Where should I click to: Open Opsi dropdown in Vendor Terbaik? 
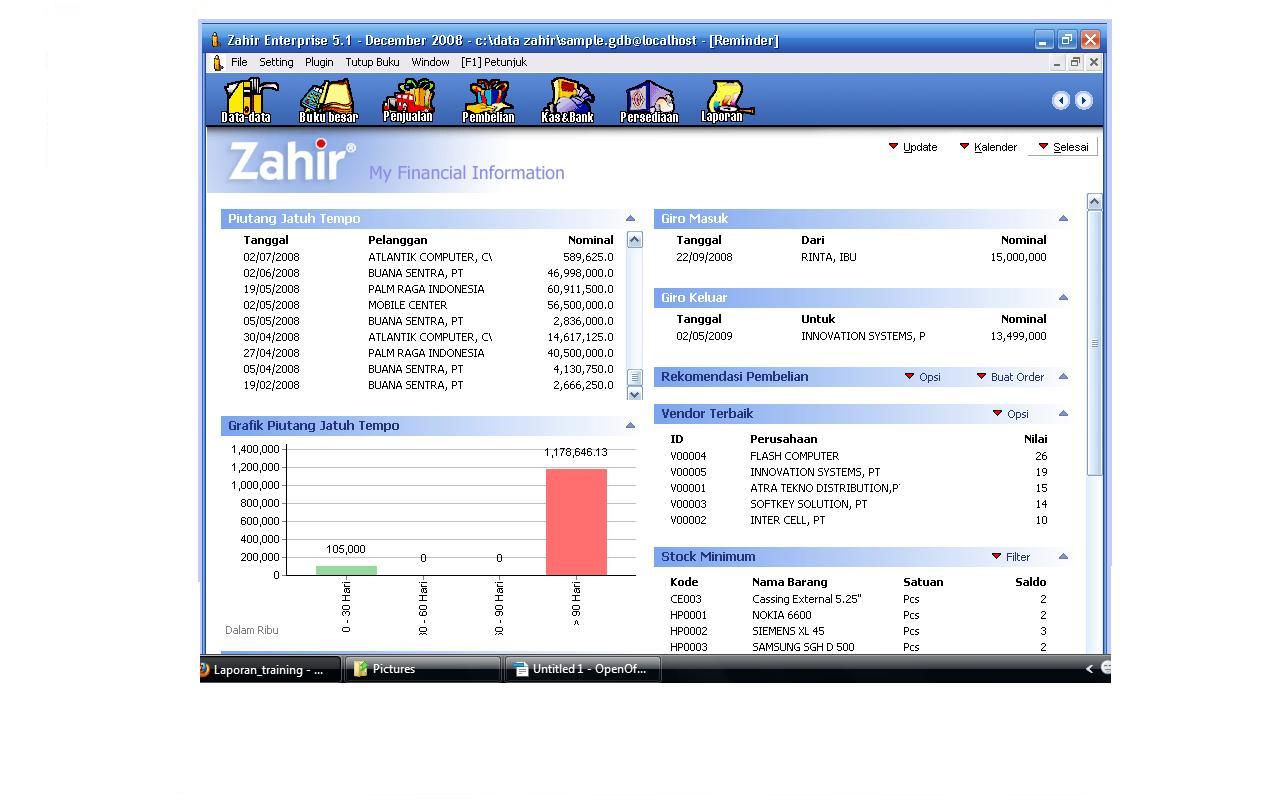1010,414
